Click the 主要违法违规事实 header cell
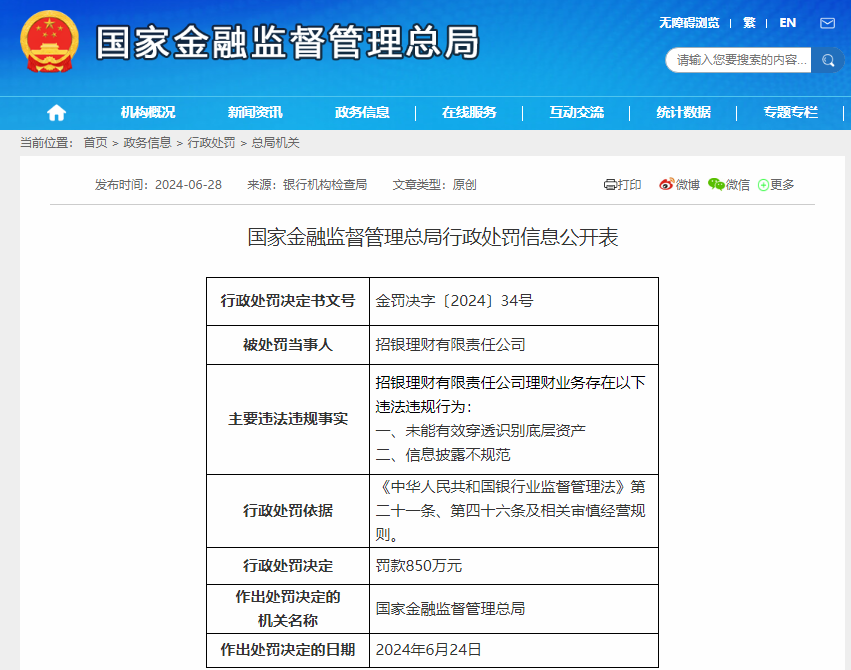The image size is (851, 670). (288, 419)
